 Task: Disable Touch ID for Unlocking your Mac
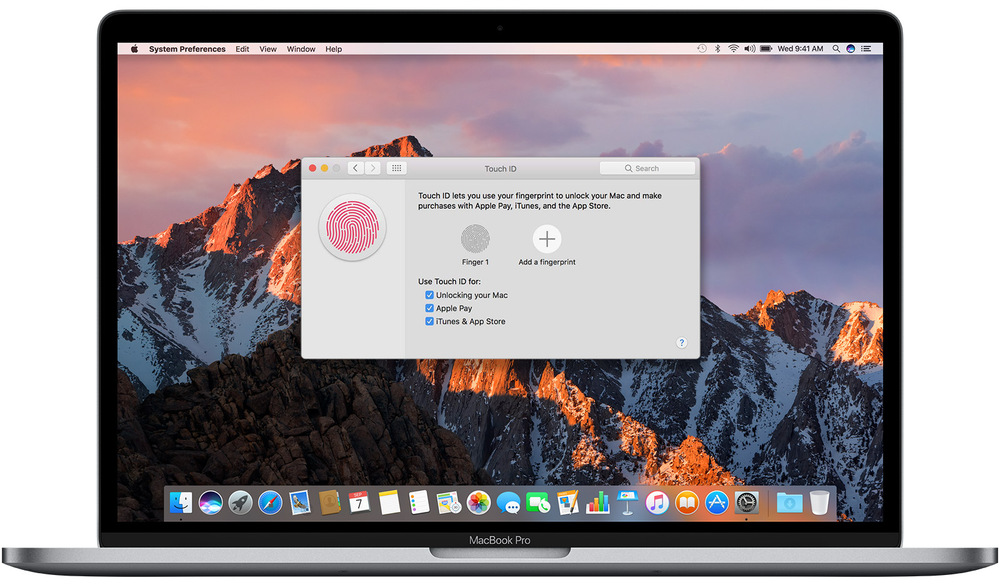click(429, 295)
